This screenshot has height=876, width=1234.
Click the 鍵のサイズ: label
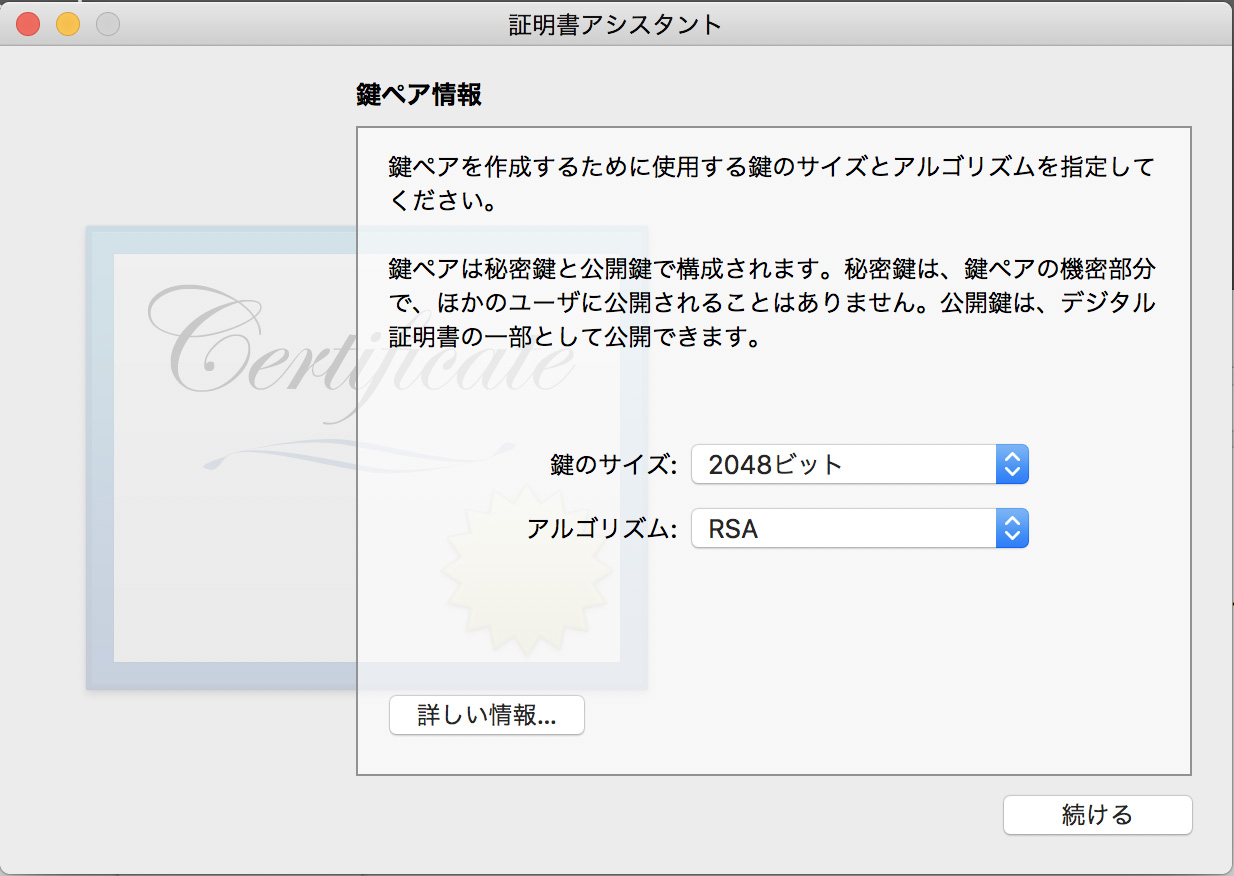coord(614,465)
